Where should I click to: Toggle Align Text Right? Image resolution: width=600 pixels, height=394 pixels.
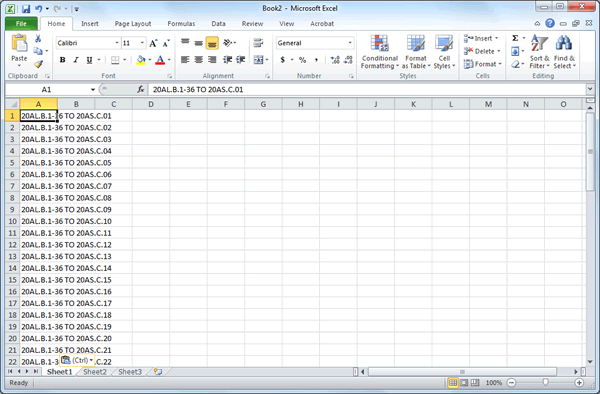coord(212,60)
